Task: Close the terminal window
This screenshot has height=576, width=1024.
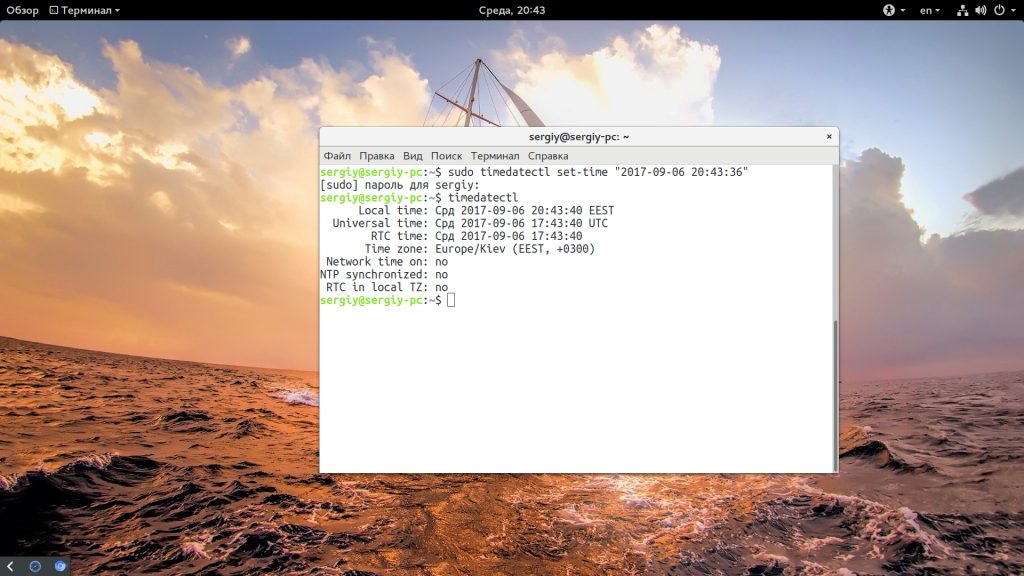Action: click(x=829, y=136)
